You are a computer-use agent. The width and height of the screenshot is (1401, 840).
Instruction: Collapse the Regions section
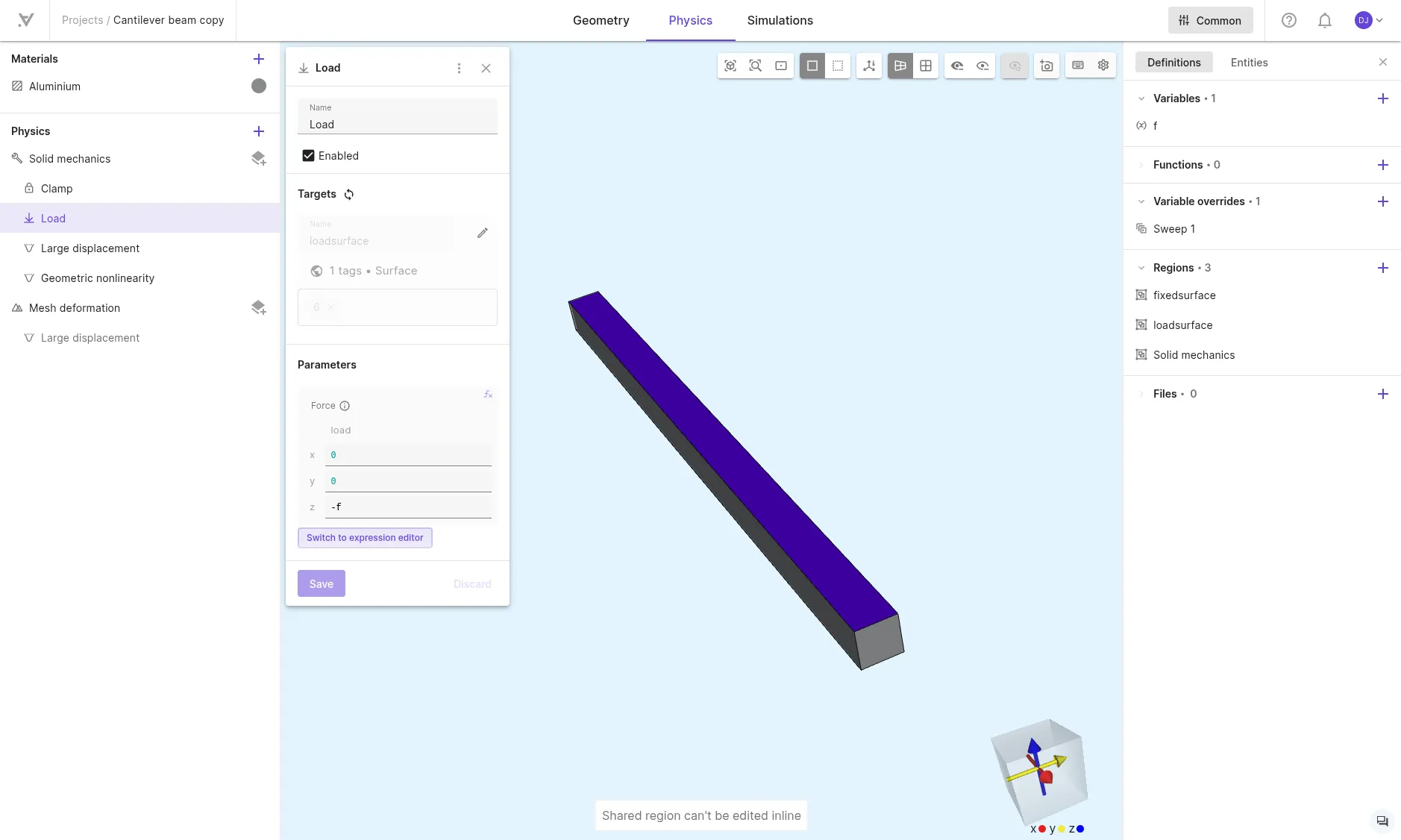1141,268
